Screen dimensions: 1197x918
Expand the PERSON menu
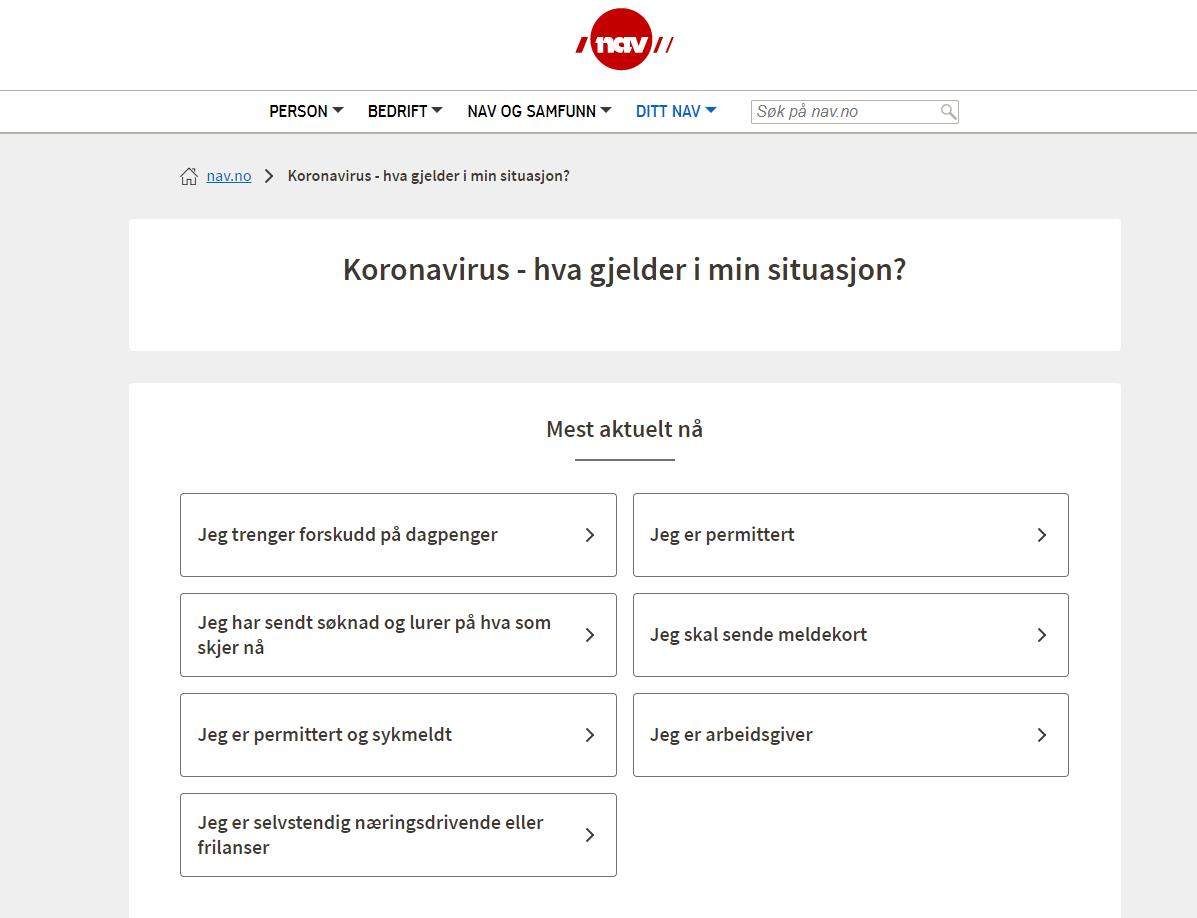[x=306, y=111]
